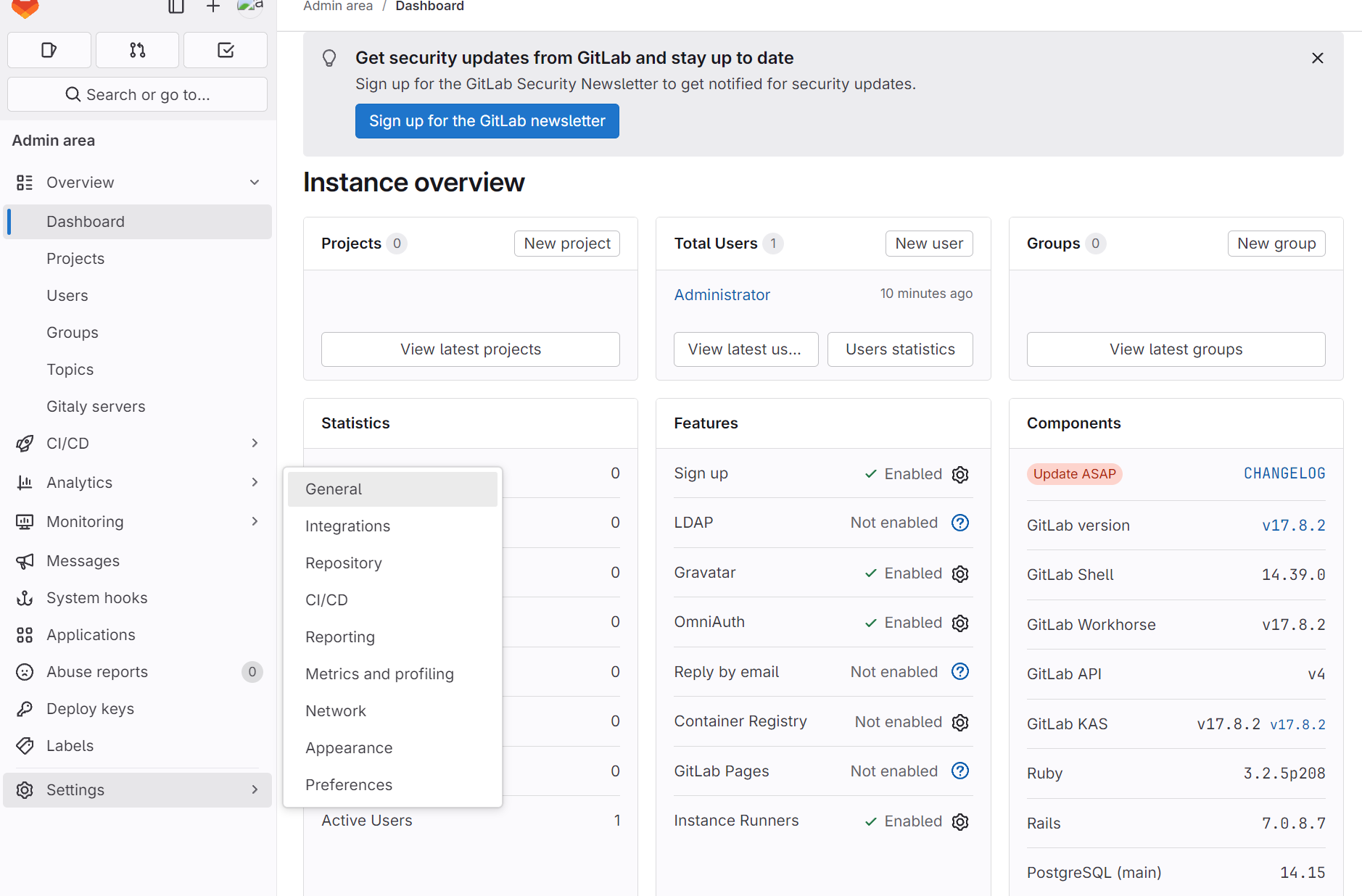Select Integrations in Settings flyout
Viewport: 1362px width, 896px height.
click(x=392, y=526)
